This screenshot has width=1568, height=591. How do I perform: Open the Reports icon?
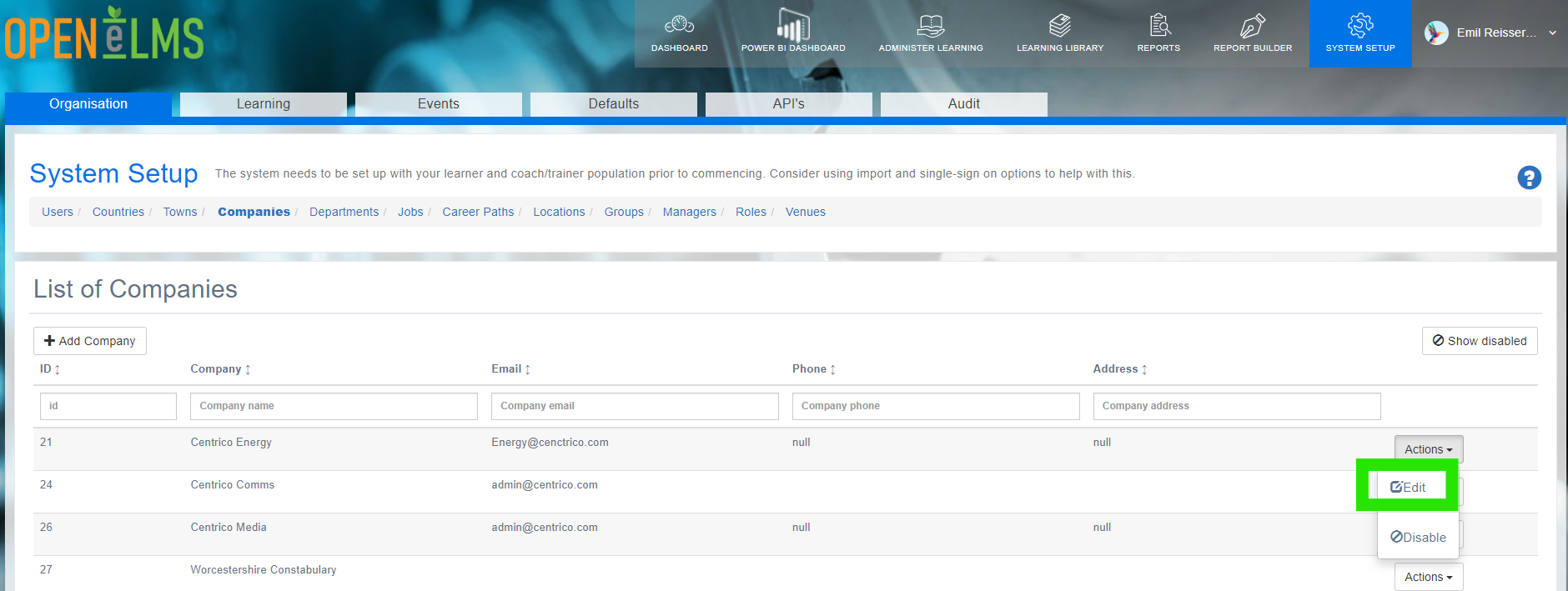[1159, 25]
